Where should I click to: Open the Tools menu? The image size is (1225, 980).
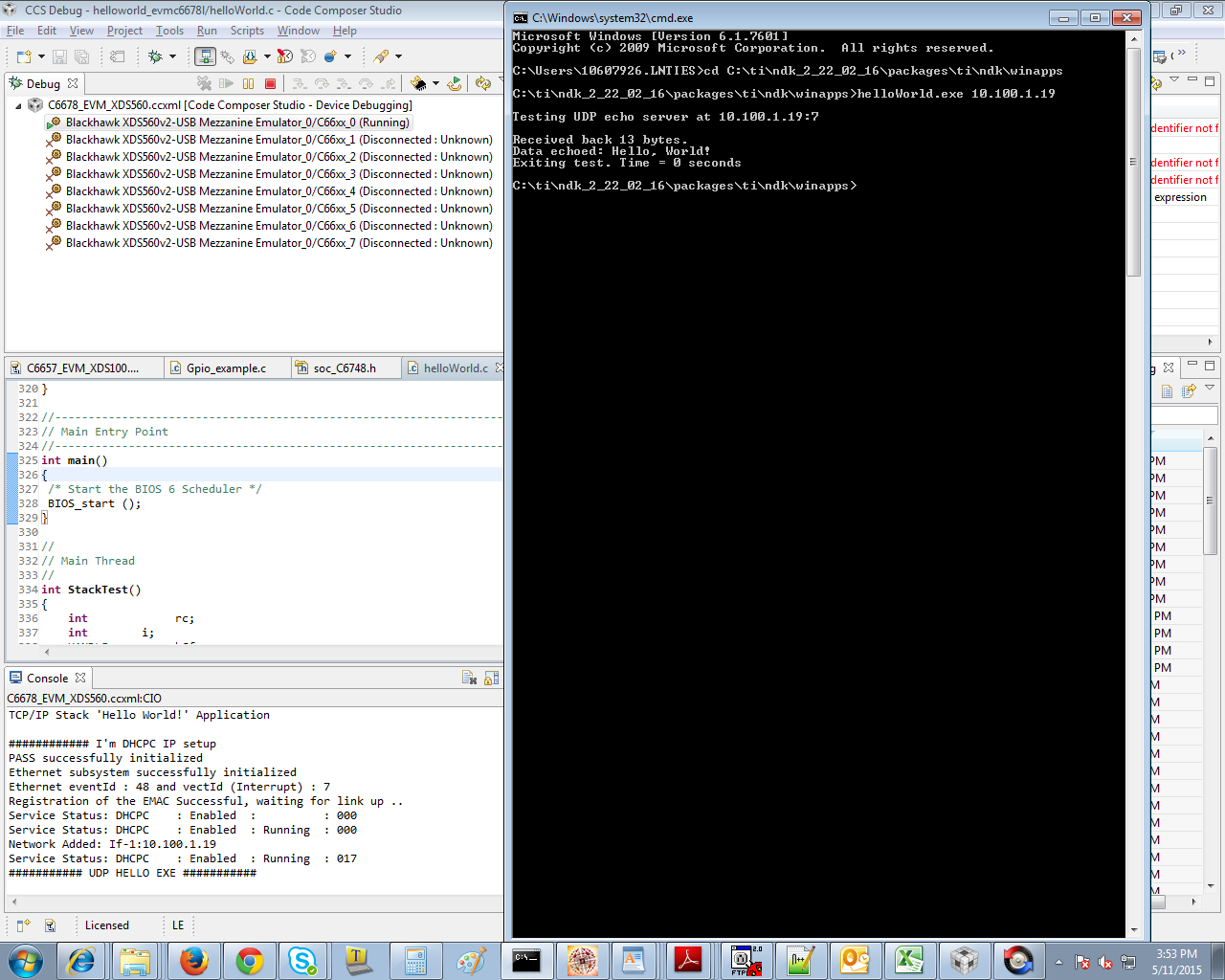pos(169,31)
